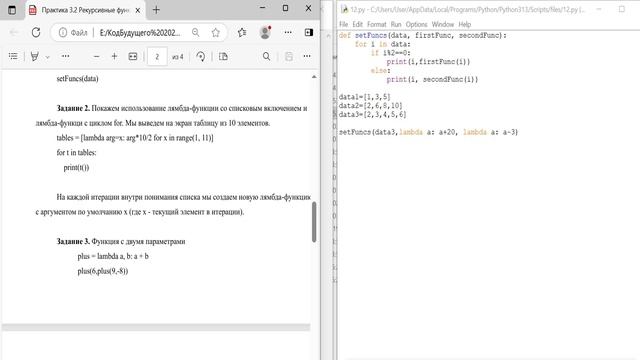The height and width of the screenshot is (360, 640).
Task: Click 'plus = lambda a, b: a + b' text
Action: pos(113,256)
